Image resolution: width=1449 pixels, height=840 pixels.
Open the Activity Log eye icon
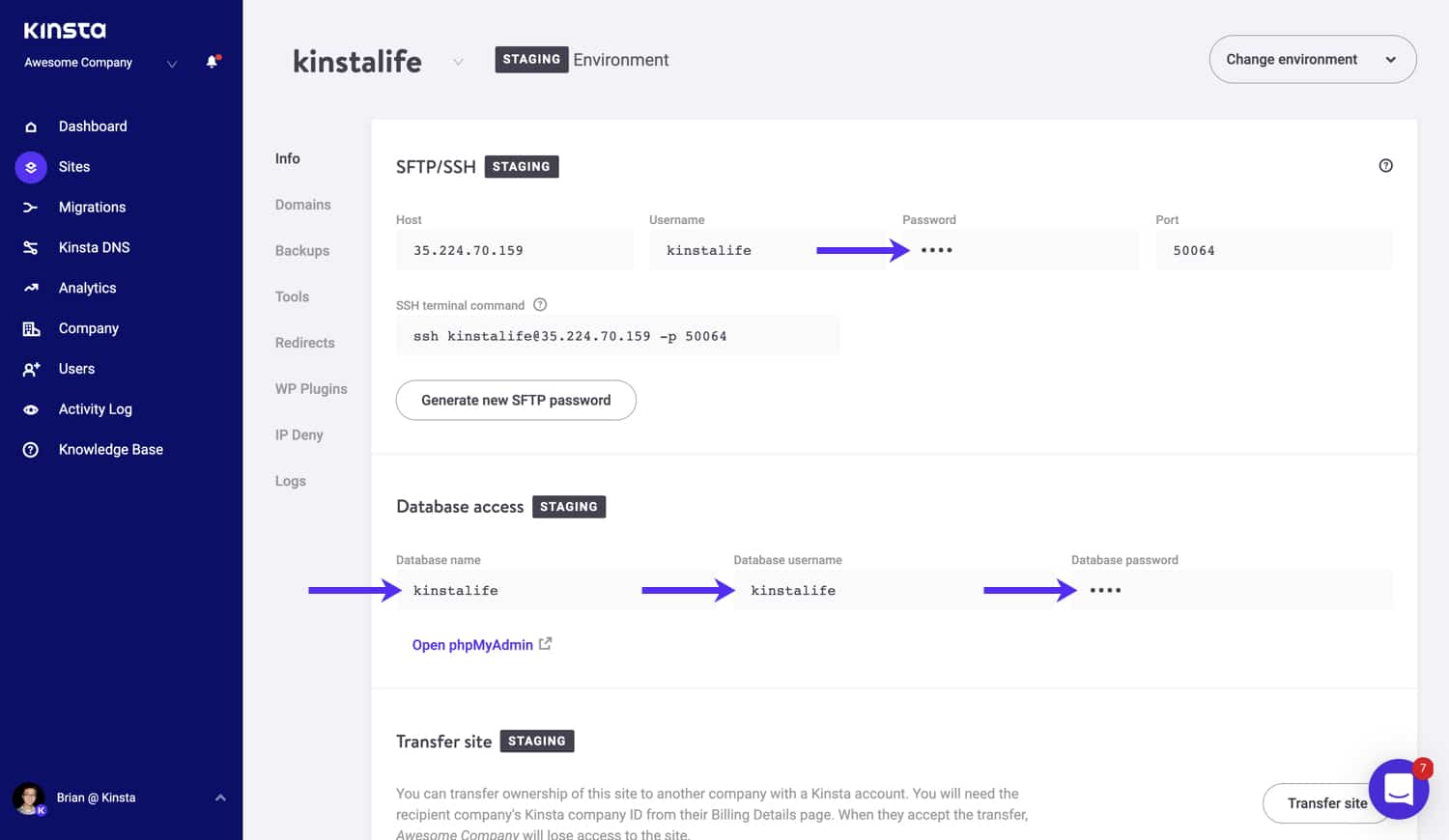coord(30,408)
